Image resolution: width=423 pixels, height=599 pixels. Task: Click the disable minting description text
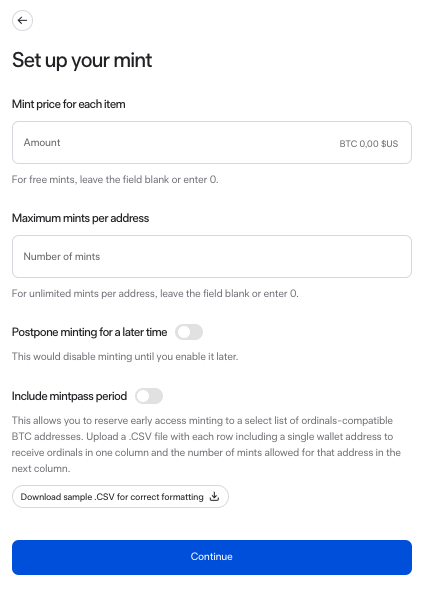pos(125,356)
